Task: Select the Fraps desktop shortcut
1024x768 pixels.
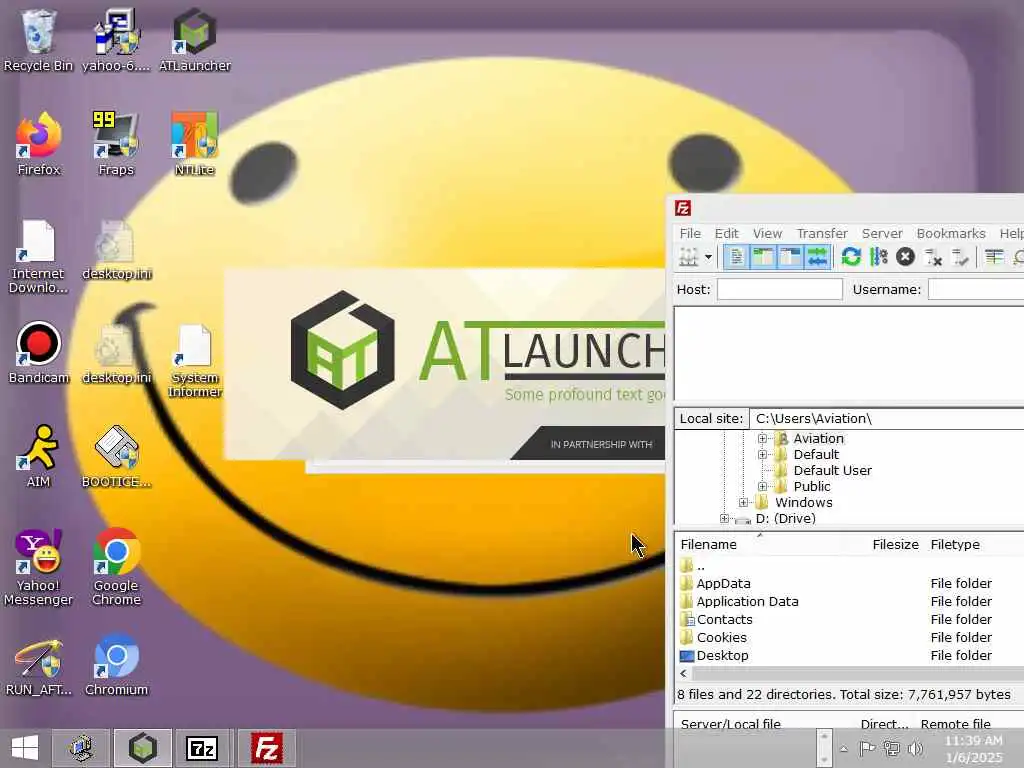Action: pos(116,144)
